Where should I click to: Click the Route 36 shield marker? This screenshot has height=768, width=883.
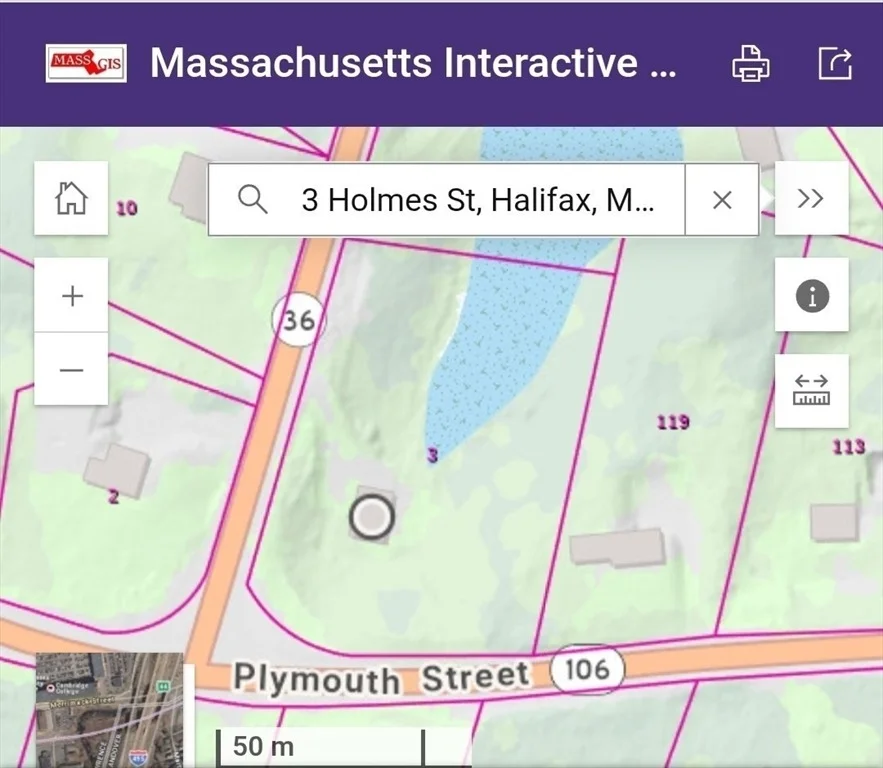(x=298, y=320)
